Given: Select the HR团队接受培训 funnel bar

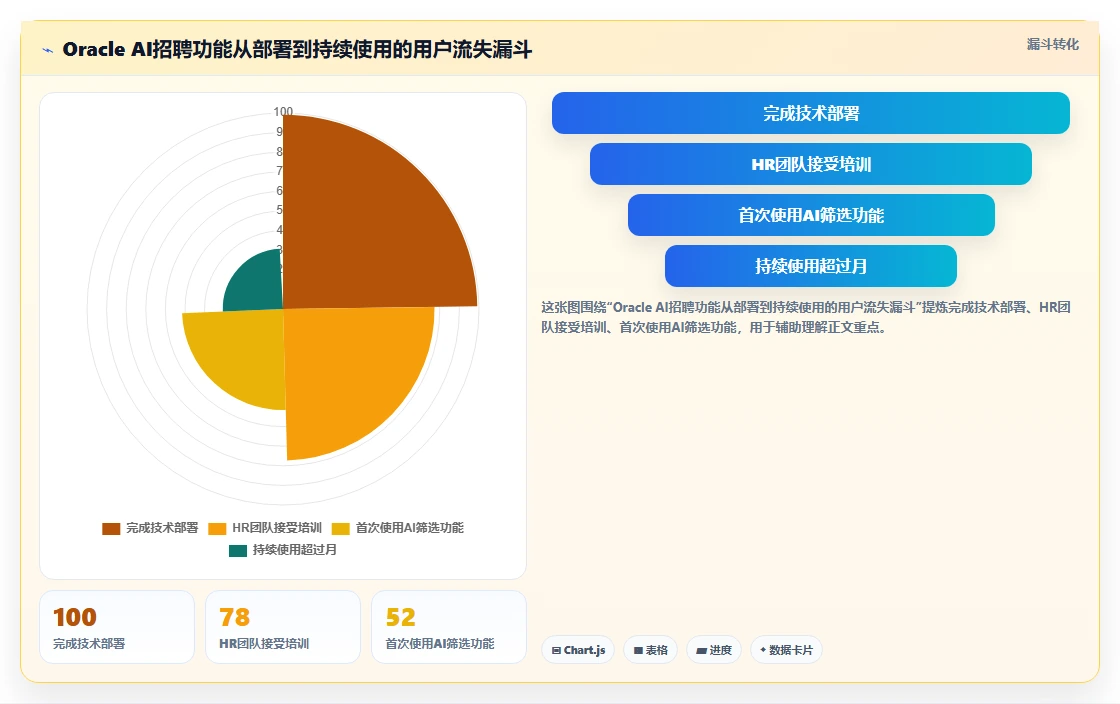Looking at the screenshot, I should tap(811, 164).
